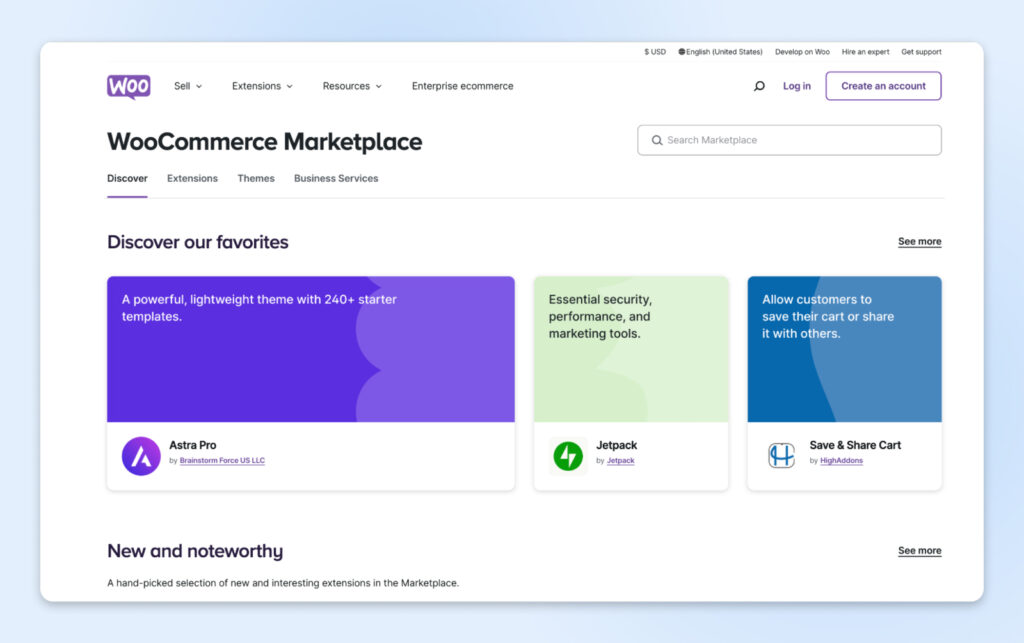Switch to the Themes tab
The width and height of the screenshot is (1024, 643).
pos(256,178)
